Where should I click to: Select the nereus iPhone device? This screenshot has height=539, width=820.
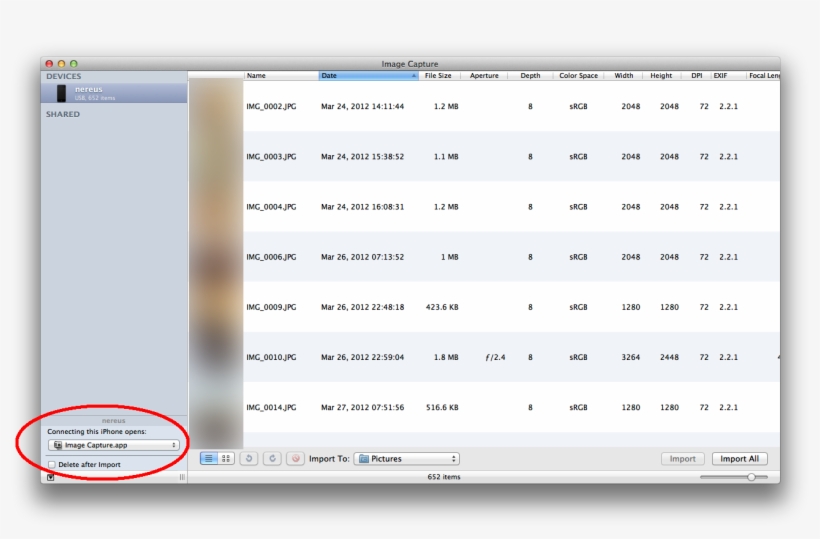pos(113,93)
